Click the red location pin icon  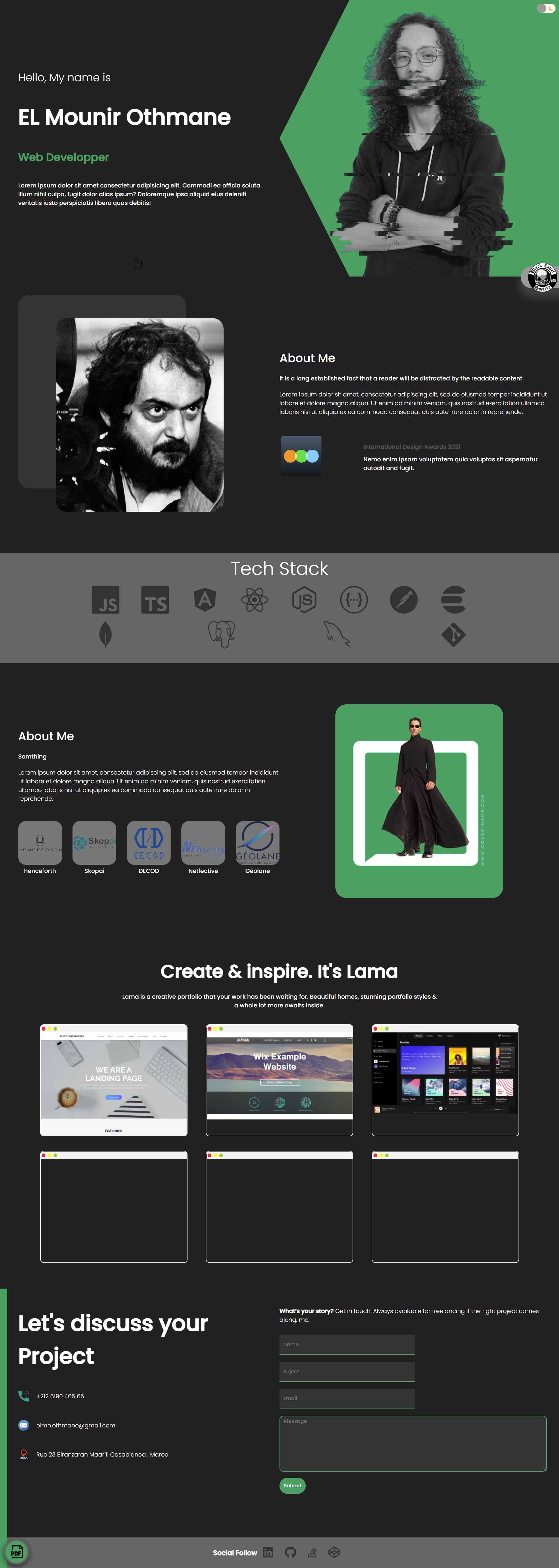click(x=24, y=1454)
